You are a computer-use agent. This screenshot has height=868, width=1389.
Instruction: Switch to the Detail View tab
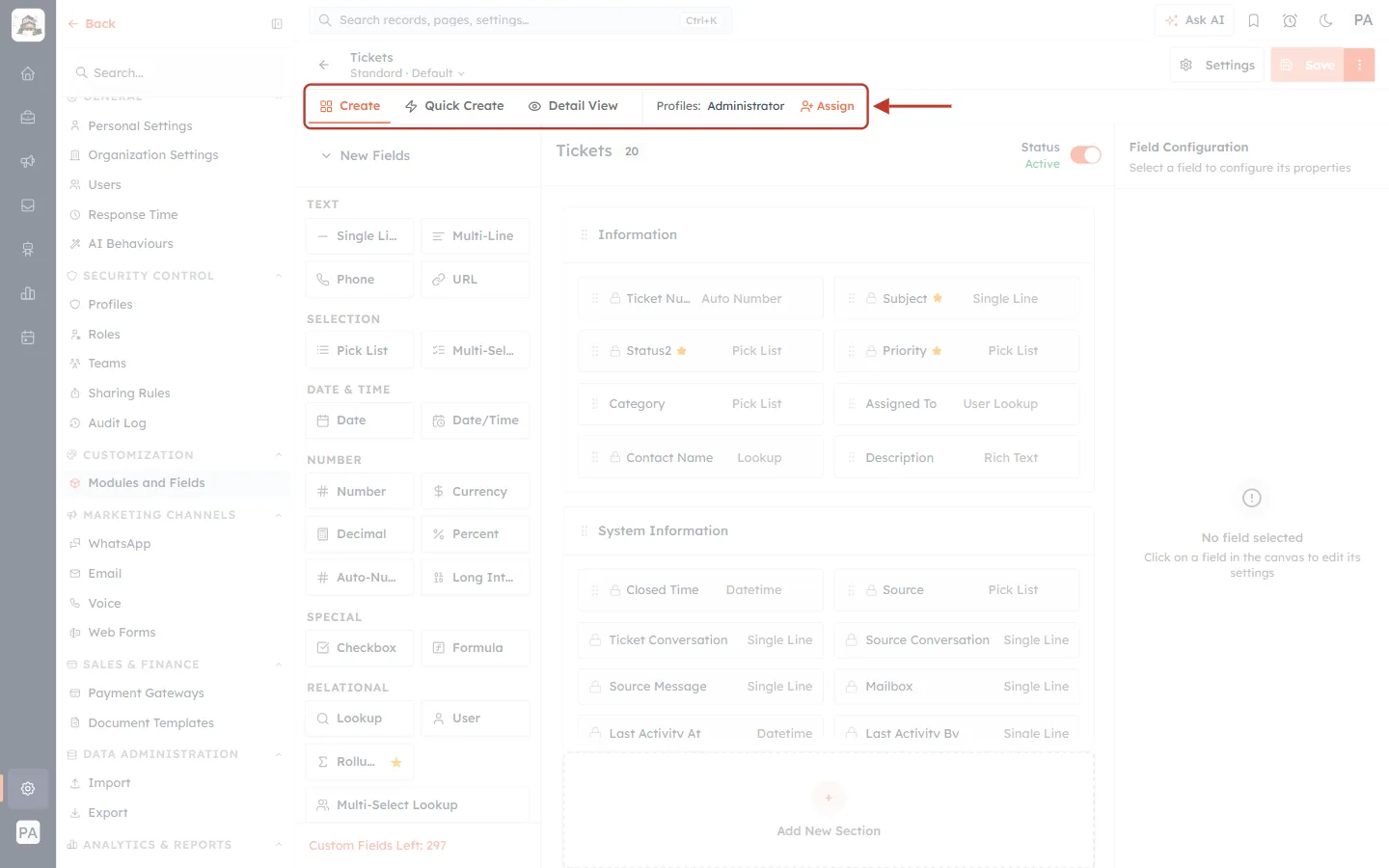pyautogui.click(x=573, y=106)
